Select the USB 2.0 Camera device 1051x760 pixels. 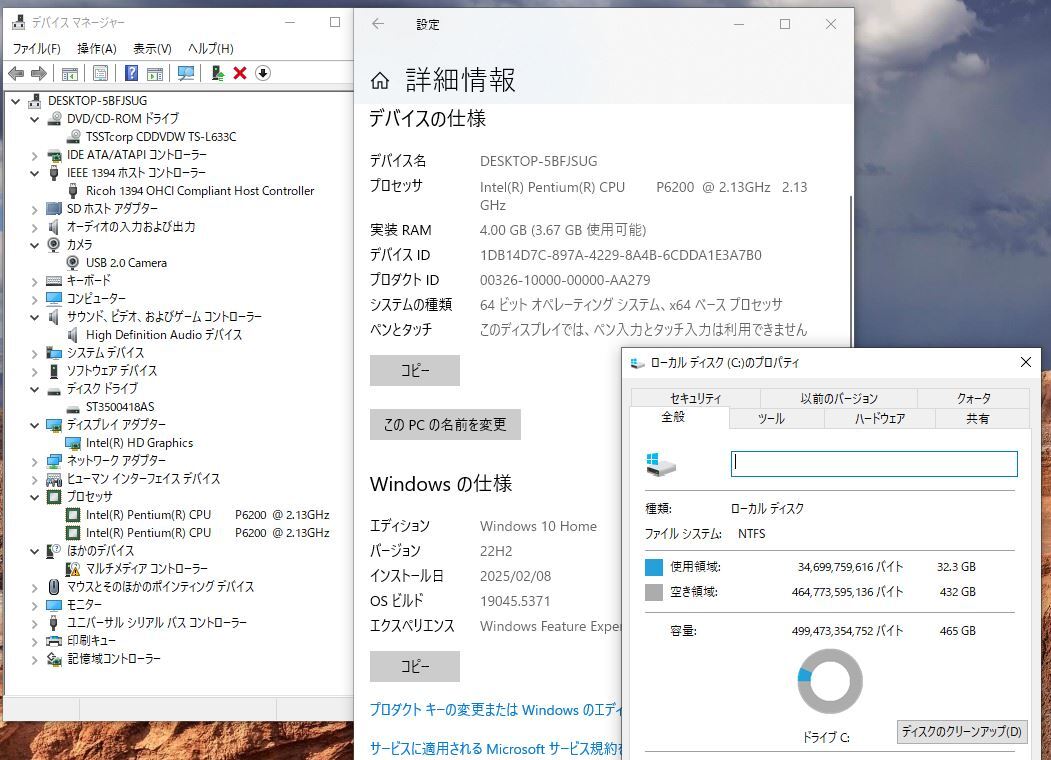coord(126,263)
